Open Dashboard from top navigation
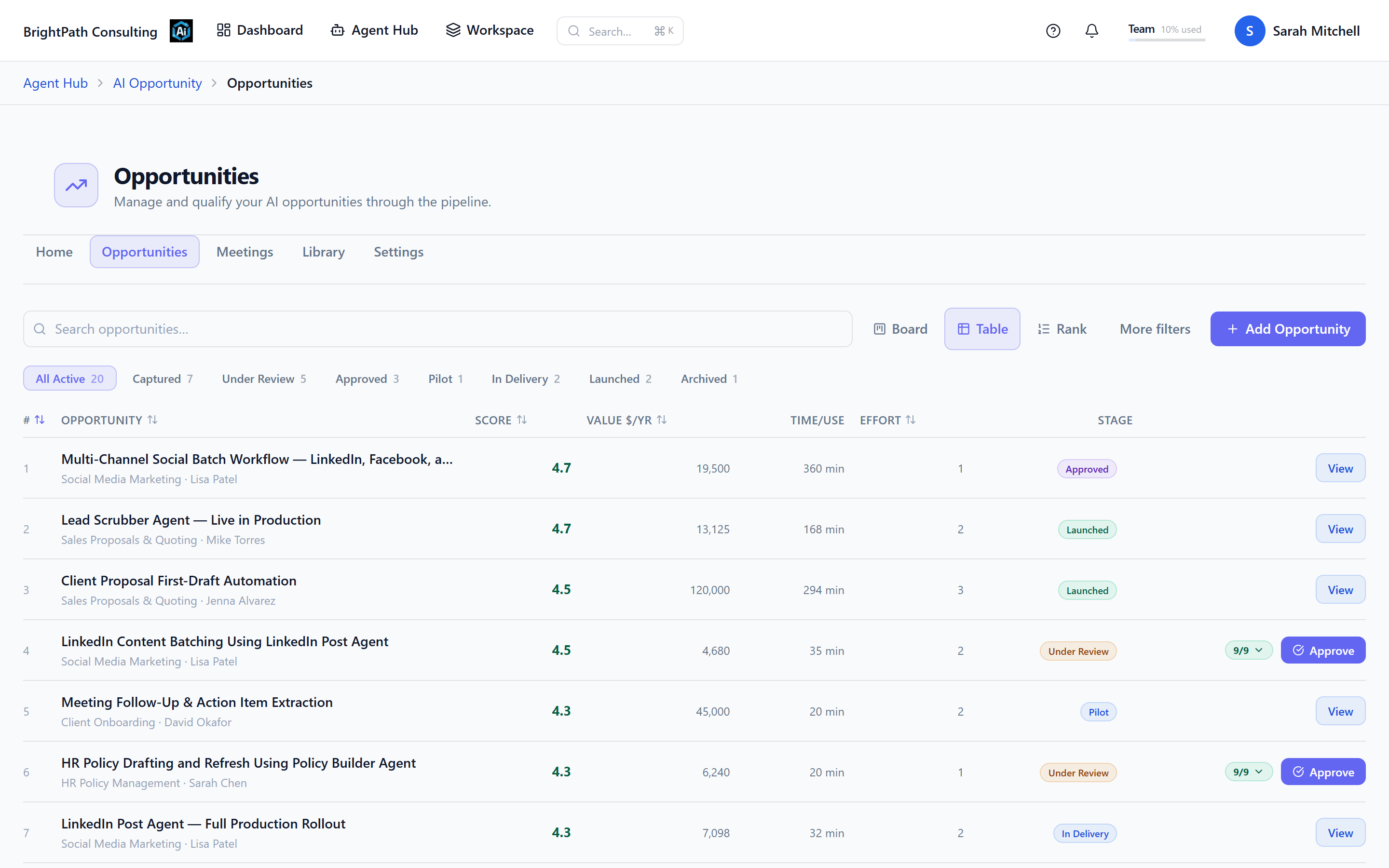The image size is (1389, 868). 259,30
